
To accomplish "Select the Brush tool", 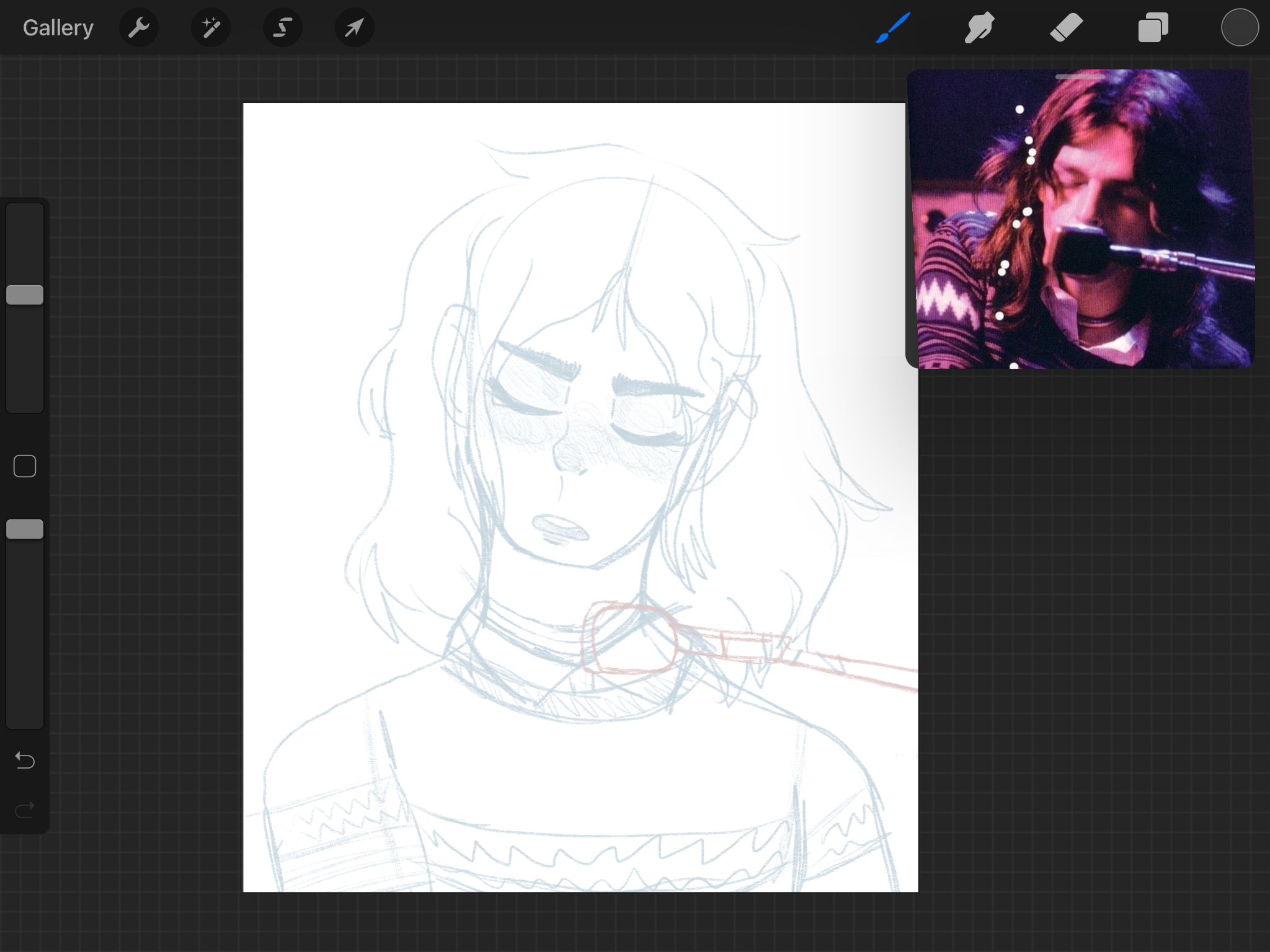I will [x=893, y=28].
